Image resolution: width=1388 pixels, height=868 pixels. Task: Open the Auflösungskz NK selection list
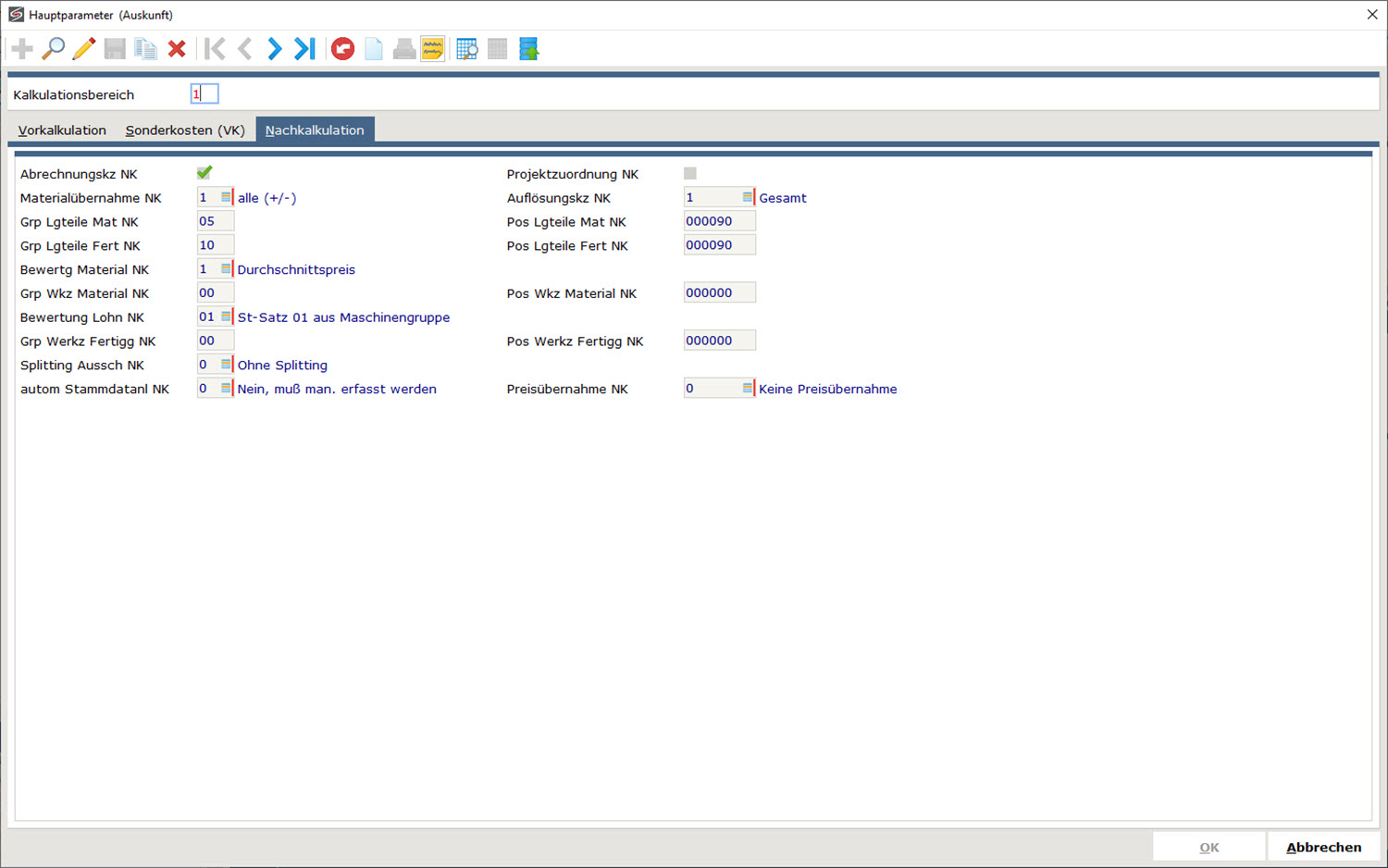coord(748,197)
